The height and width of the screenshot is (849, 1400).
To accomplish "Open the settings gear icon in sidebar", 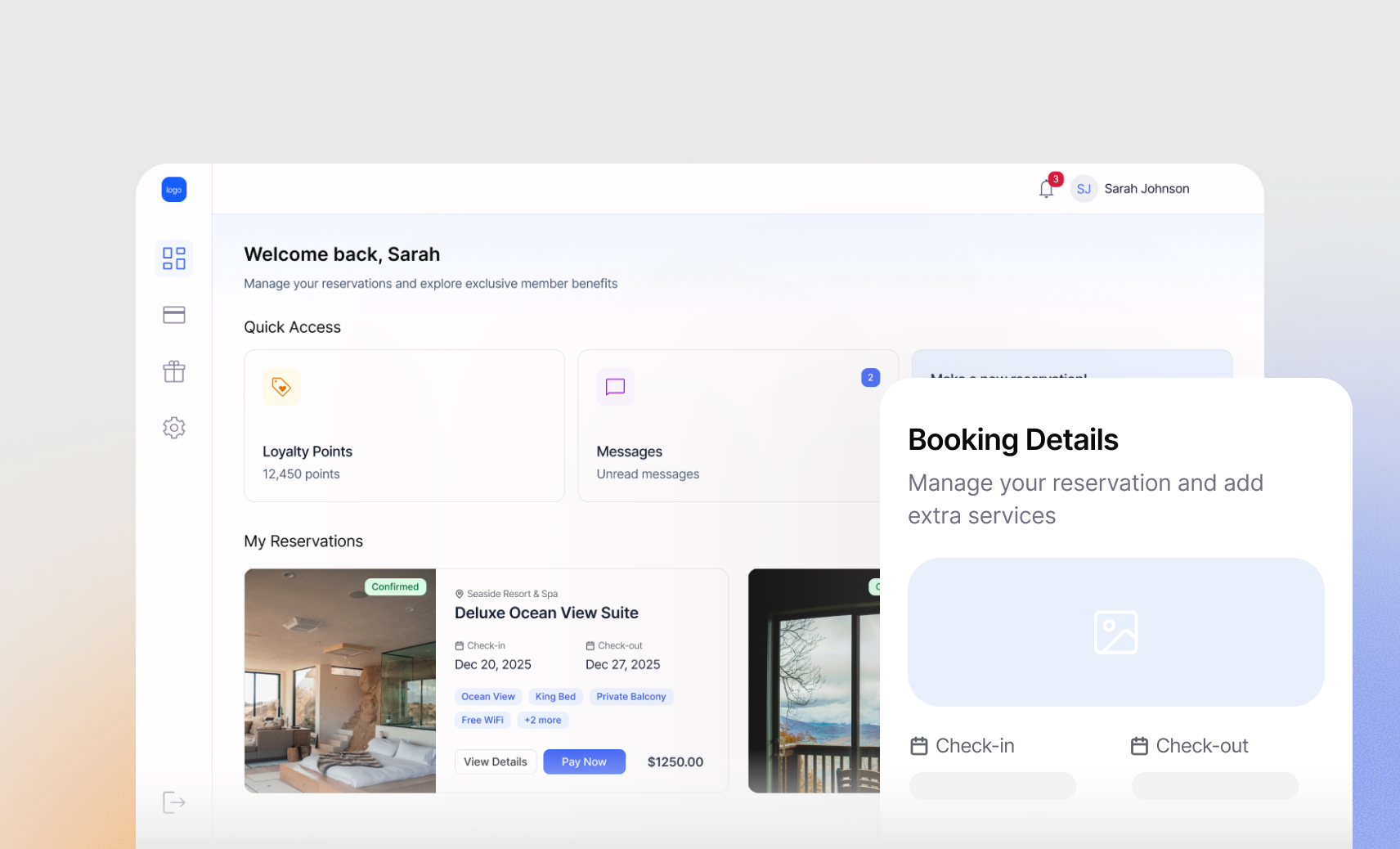I will (173, 428).
